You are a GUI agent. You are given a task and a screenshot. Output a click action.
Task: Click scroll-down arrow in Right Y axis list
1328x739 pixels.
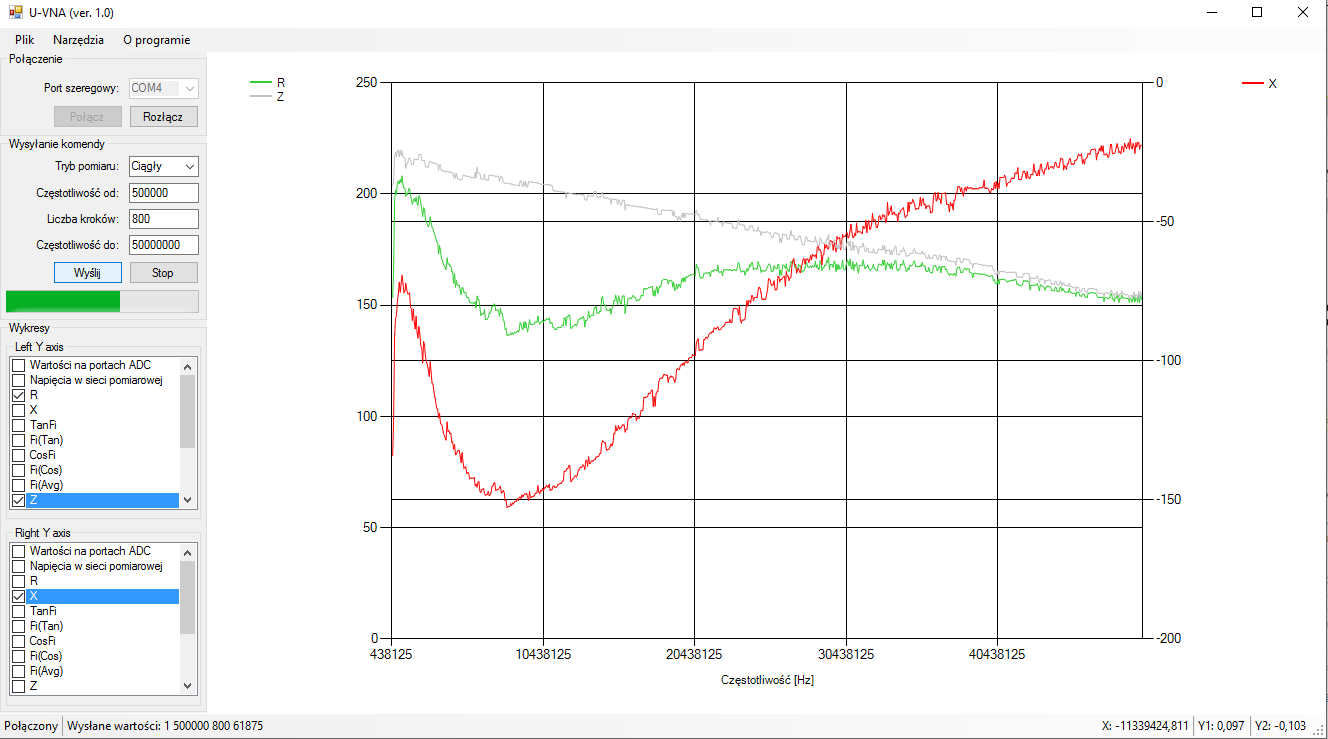tap(187, 686)
